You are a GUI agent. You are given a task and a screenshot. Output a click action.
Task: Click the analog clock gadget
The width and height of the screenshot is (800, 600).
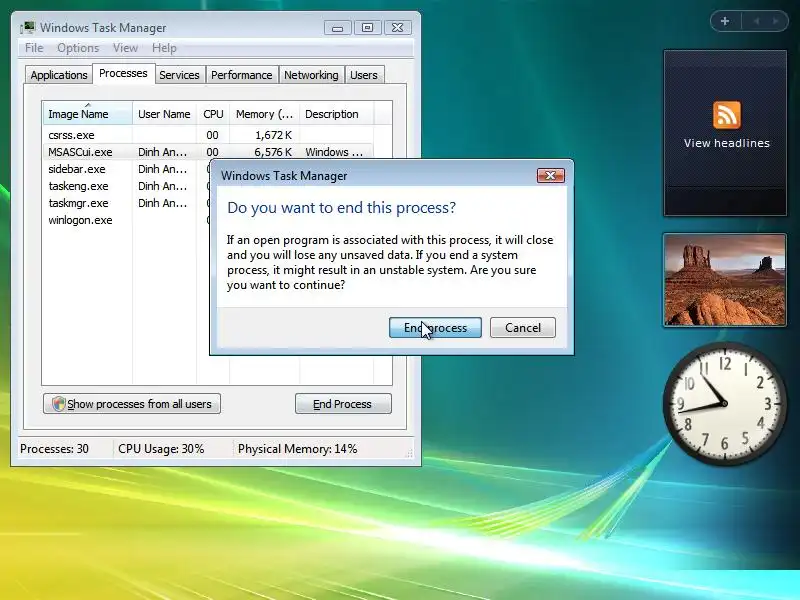pos(724,404)
